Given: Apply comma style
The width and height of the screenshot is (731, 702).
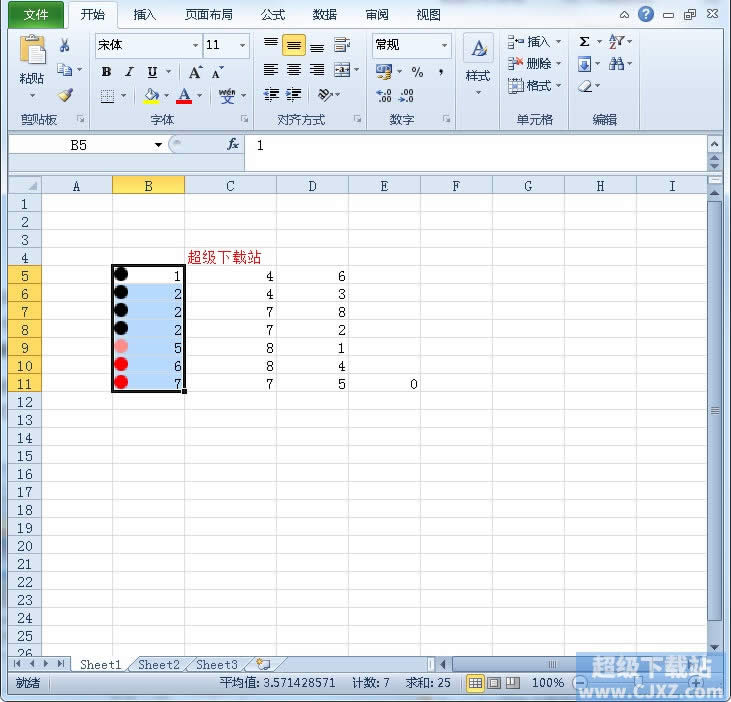Looking at the screenshot, I should click(x=441, y=72).
